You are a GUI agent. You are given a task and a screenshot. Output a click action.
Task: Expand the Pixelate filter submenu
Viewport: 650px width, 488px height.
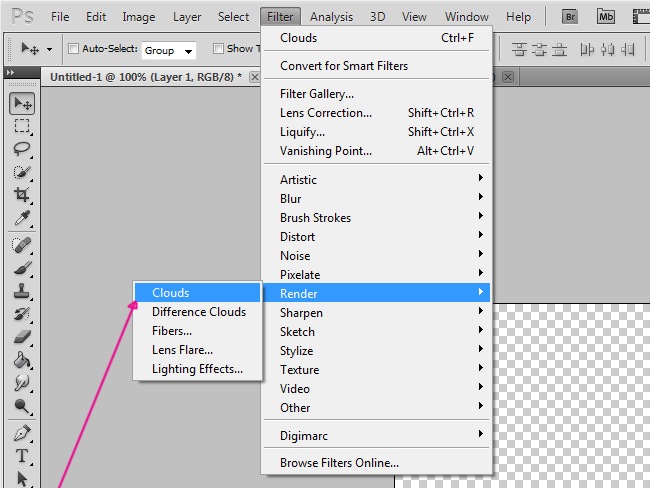point(376,274)
